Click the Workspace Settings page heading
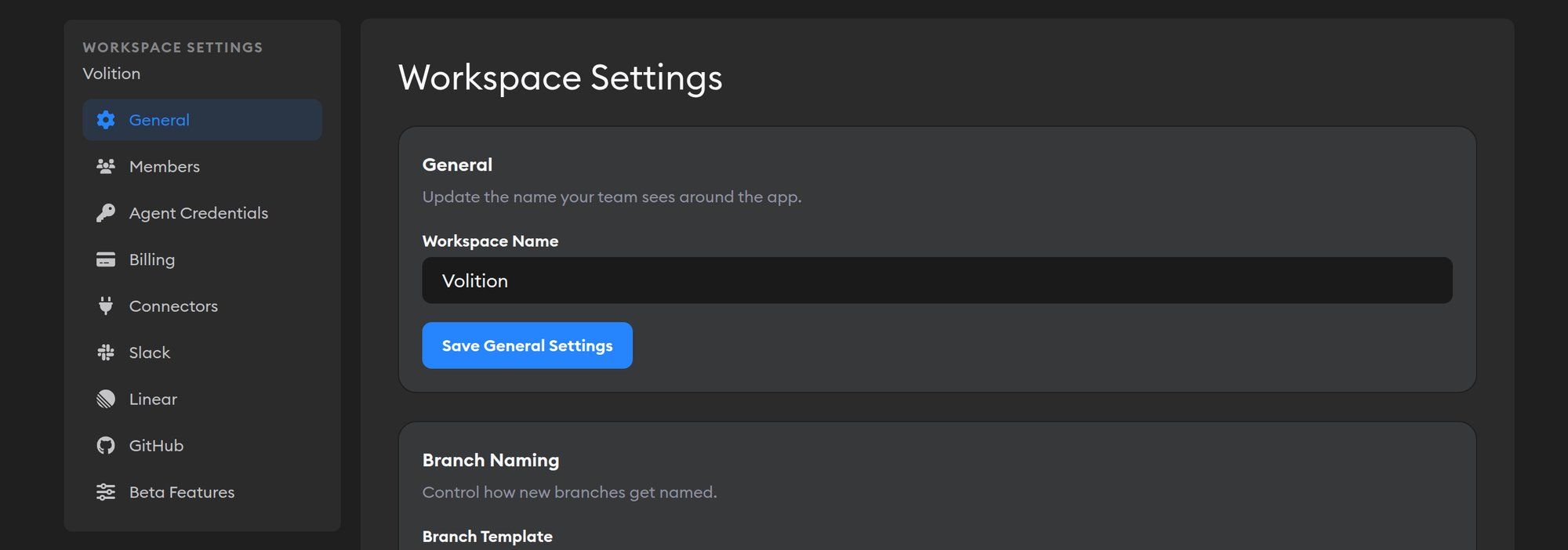 coord(560,78)
